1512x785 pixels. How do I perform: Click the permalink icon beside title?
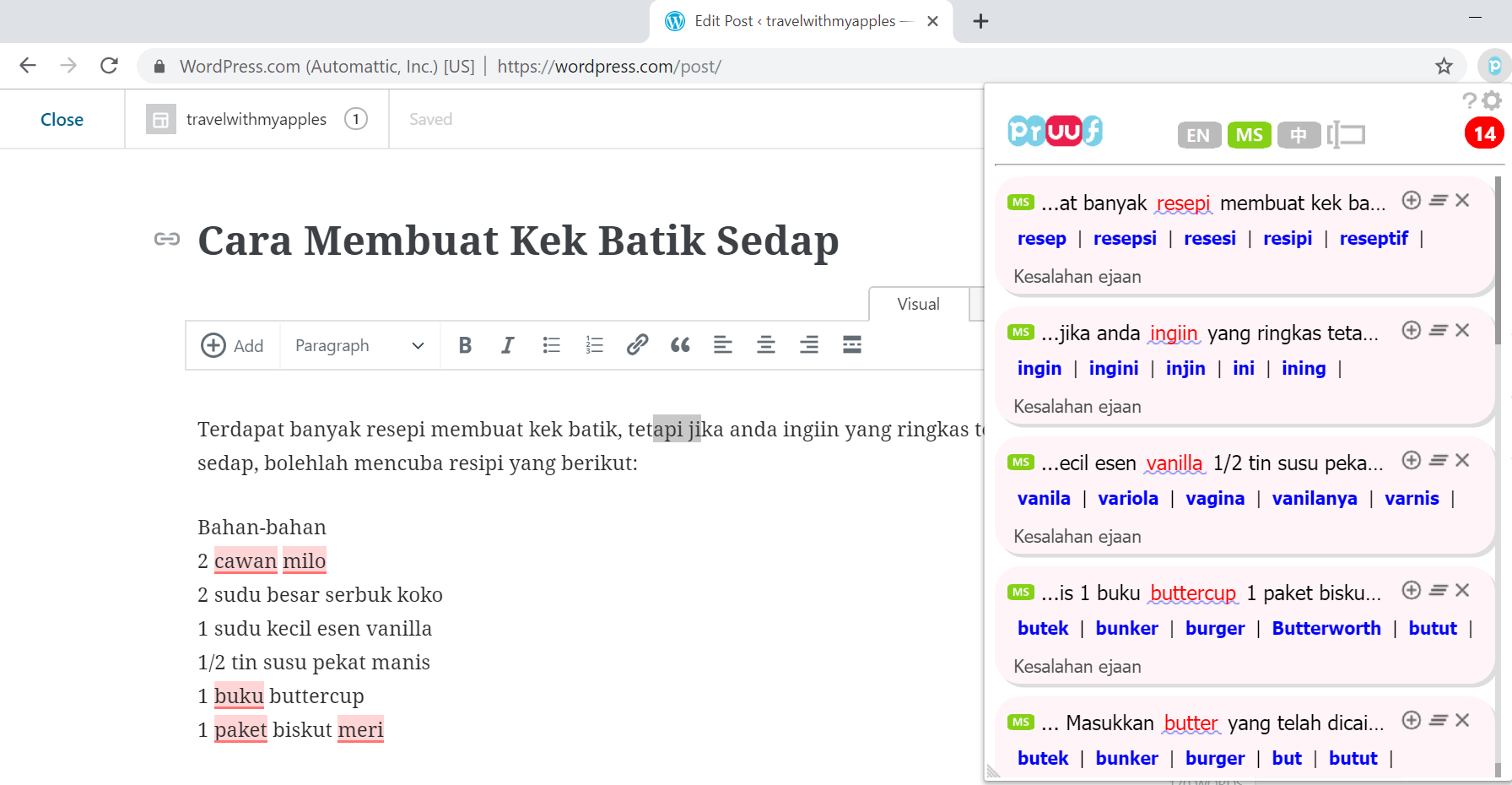(167, 239)
